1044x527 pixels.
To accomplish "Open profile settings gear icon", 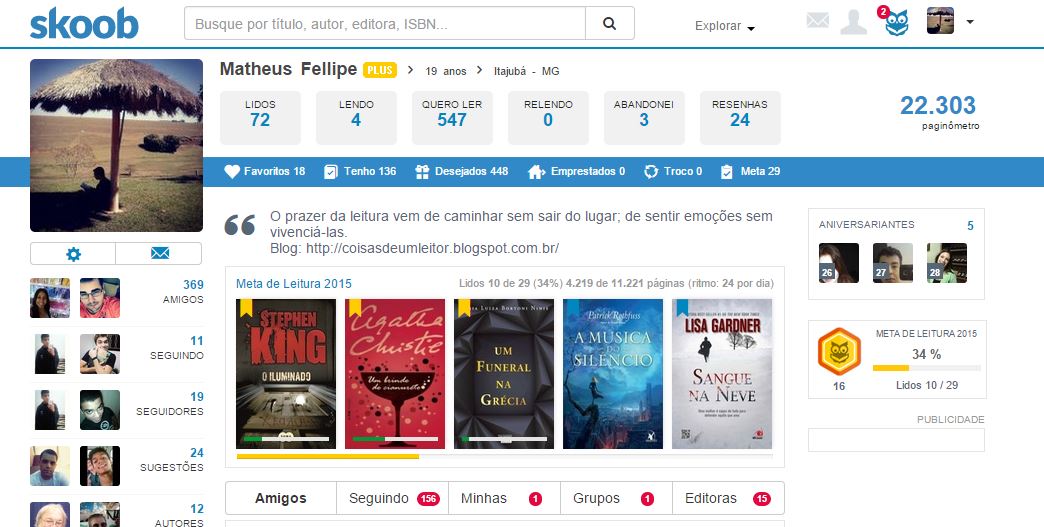I will (73, 254).
